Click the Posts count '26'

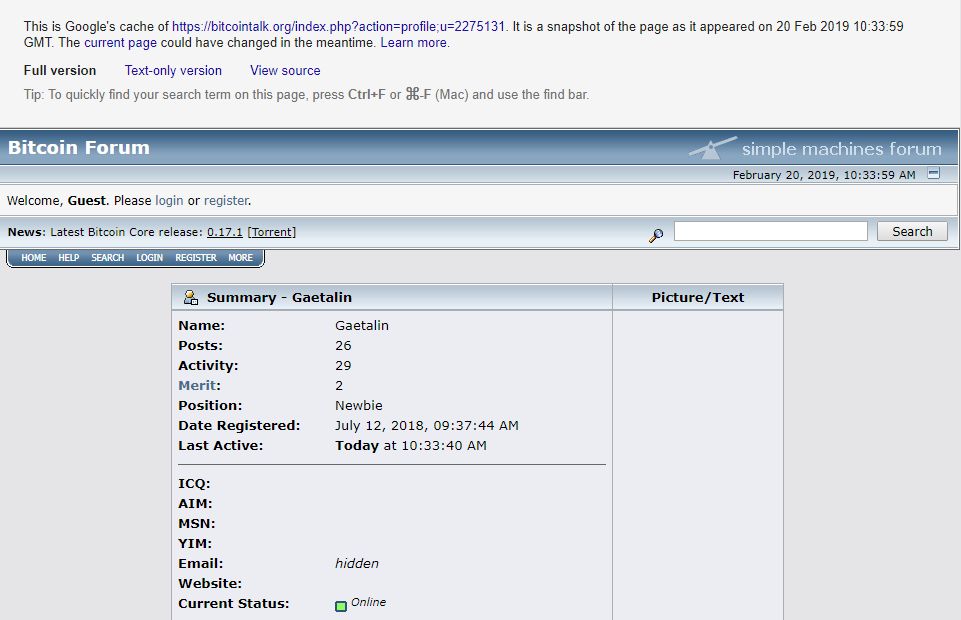(343, 346)
